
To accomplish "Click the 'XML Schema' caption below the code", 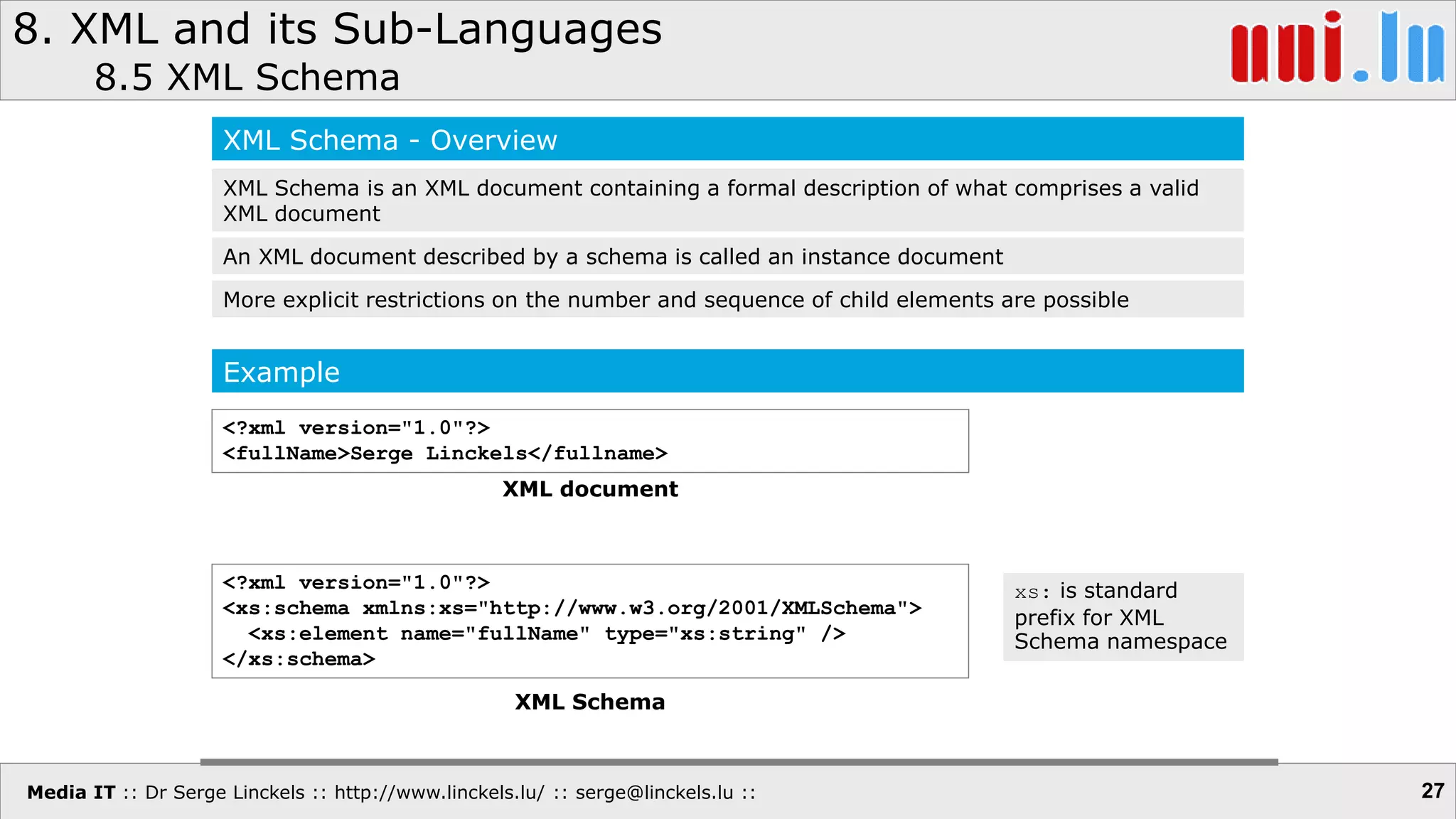I will pos(590,702).
